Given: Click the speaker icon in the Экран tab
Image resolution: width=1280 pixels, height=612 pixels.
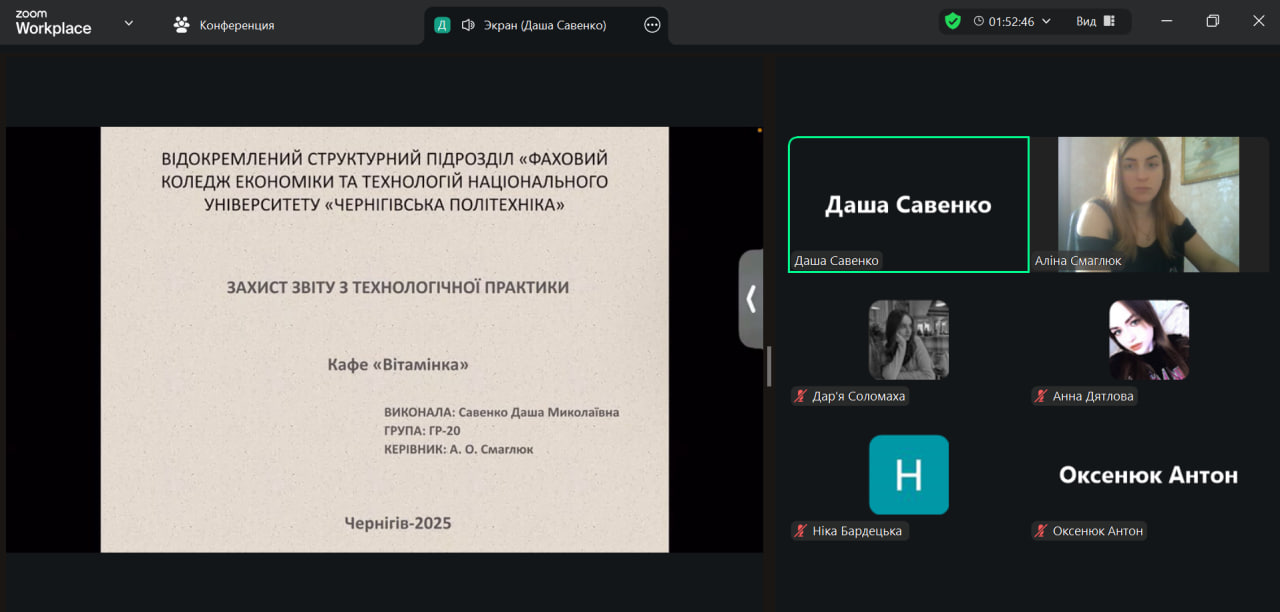Looking at the screenshot, I should pos(467,25).
